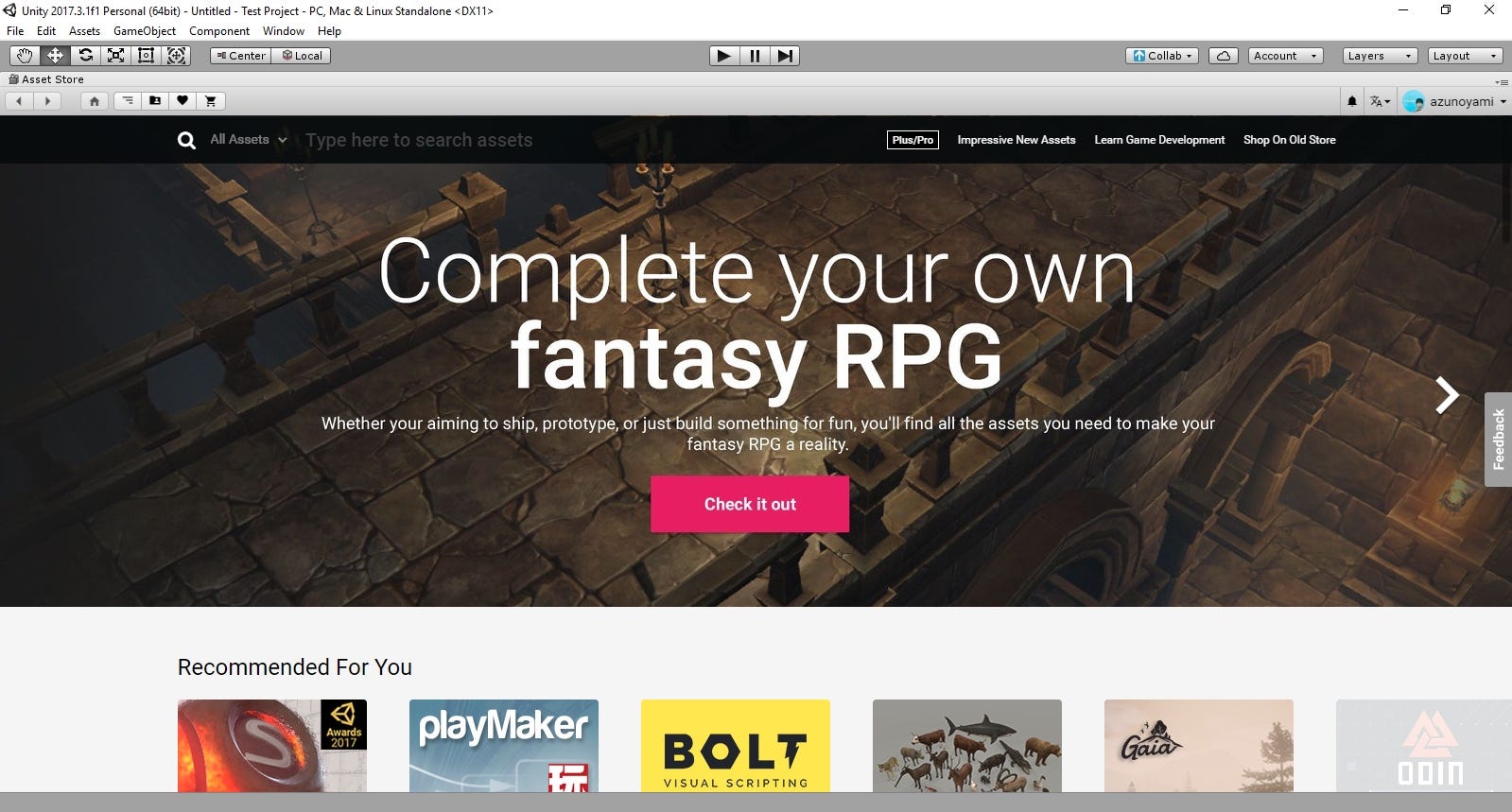
Task: Click the search magnifier icon
Action: (187, 140)
